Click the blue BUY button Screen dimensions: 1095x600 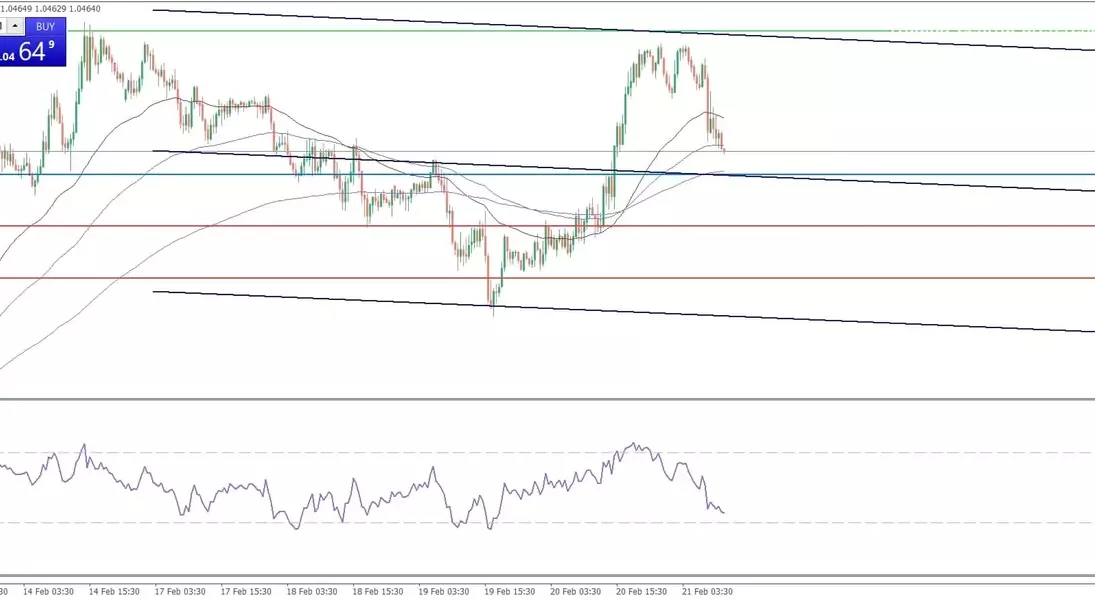[x=45, y=26]
